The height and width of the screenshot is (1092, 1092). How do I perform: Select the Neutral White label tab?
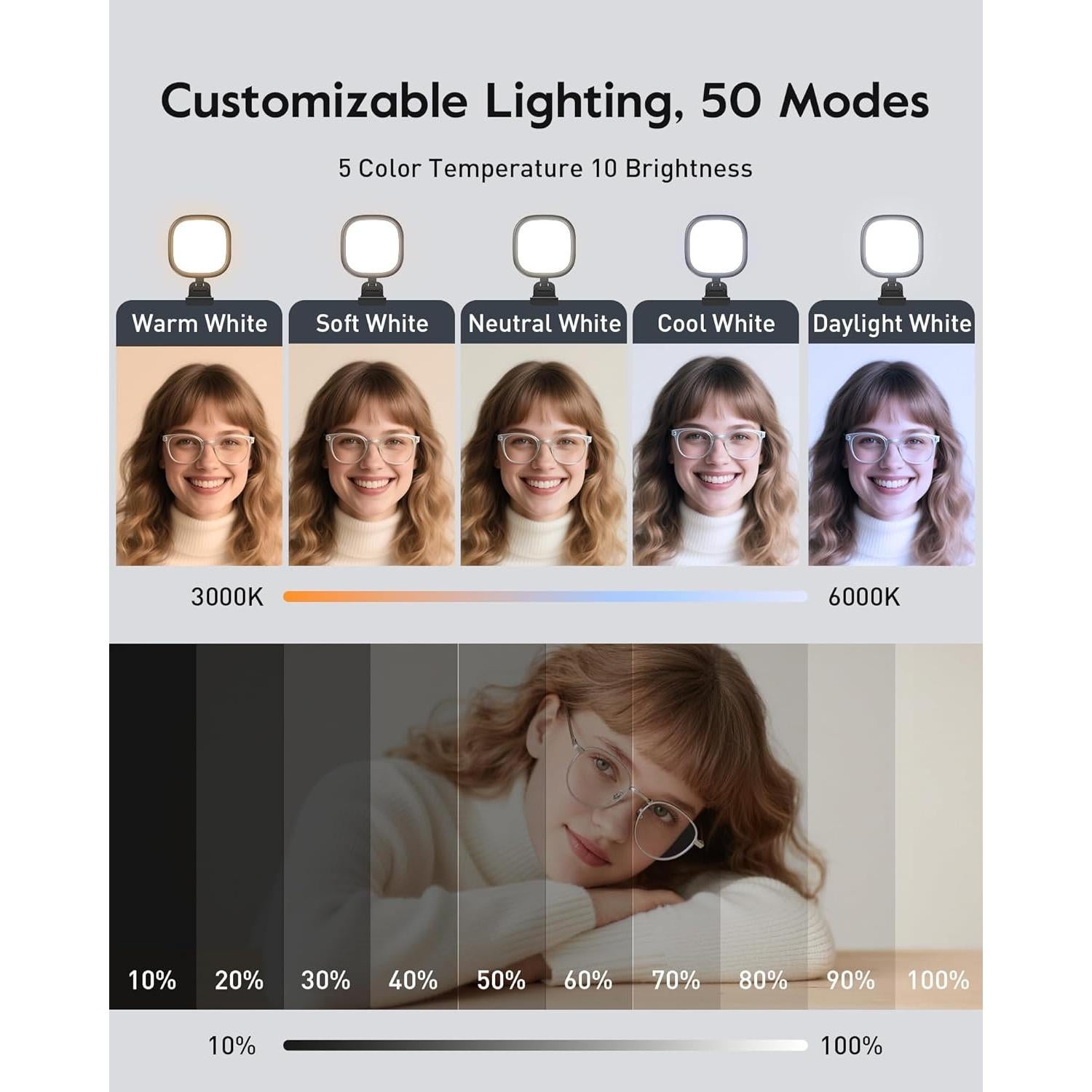point(544,323)
